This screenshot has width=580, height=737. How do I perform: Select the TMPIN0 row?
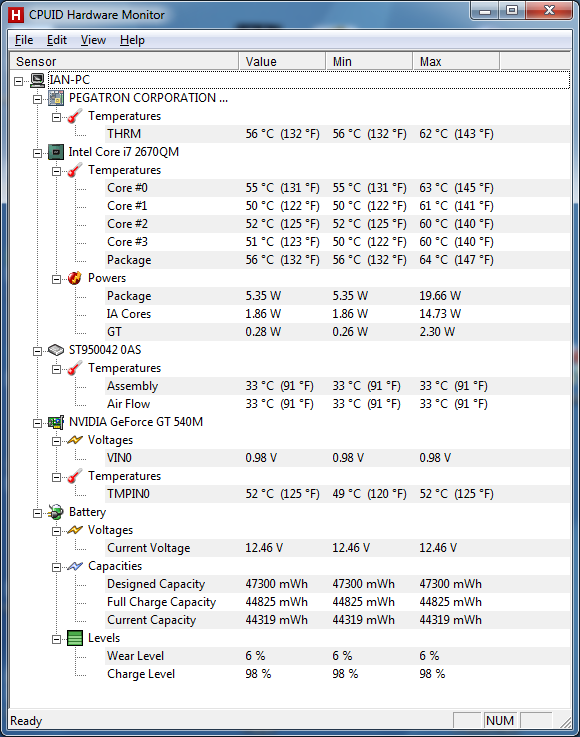click(337, 494)
